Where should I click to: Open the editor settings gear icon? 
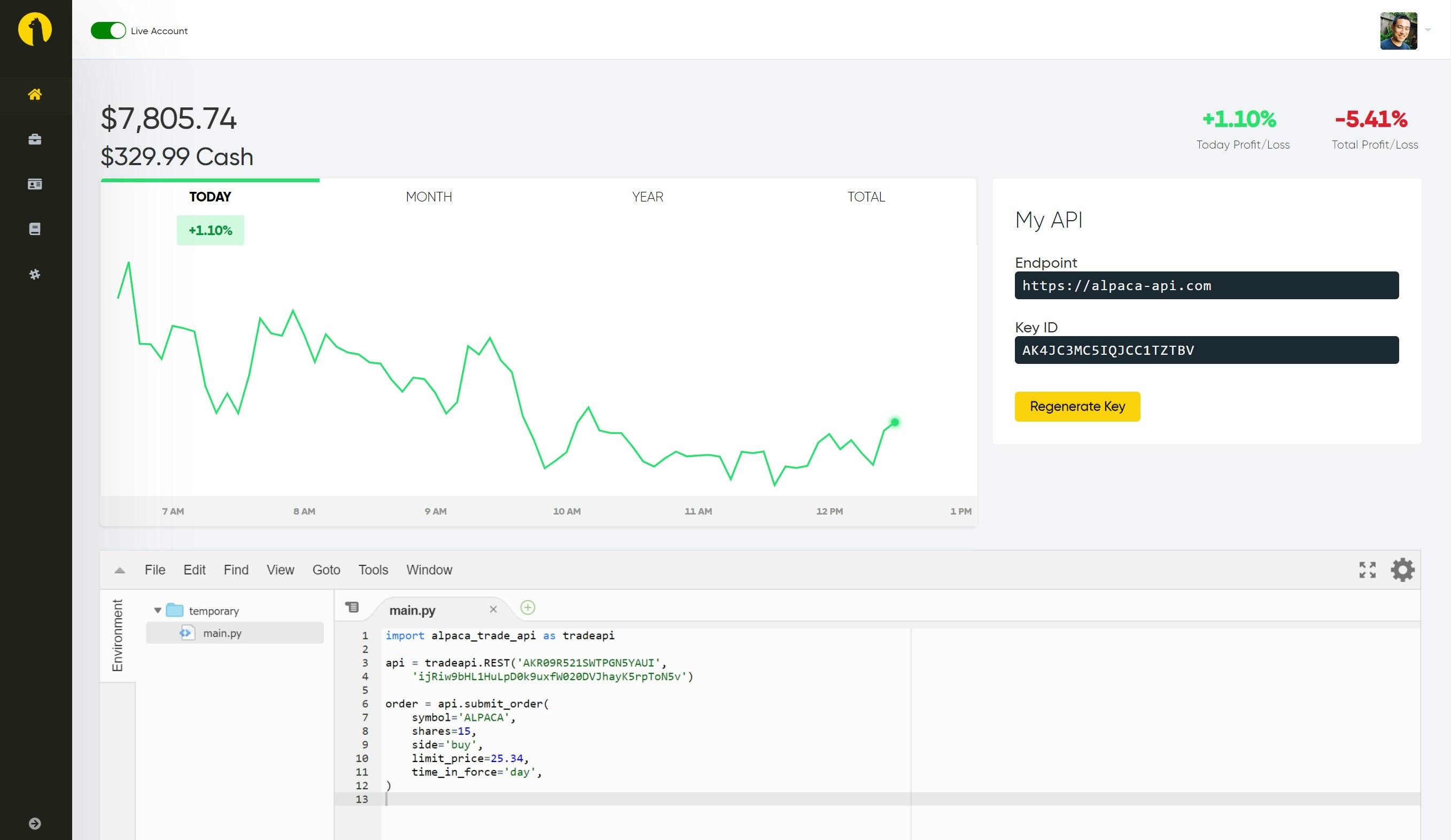[1402, 570]
